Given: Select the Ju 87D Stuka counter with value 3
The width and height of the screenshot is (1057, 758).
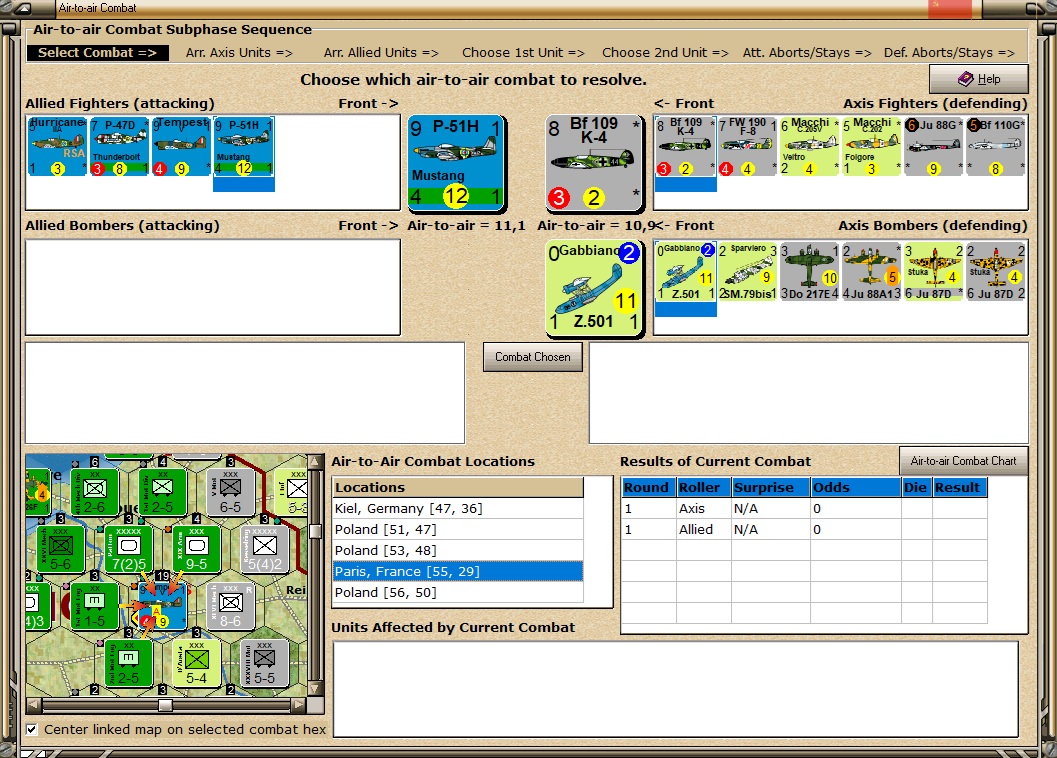Looking at the screenshot, I should click(934, 271).
